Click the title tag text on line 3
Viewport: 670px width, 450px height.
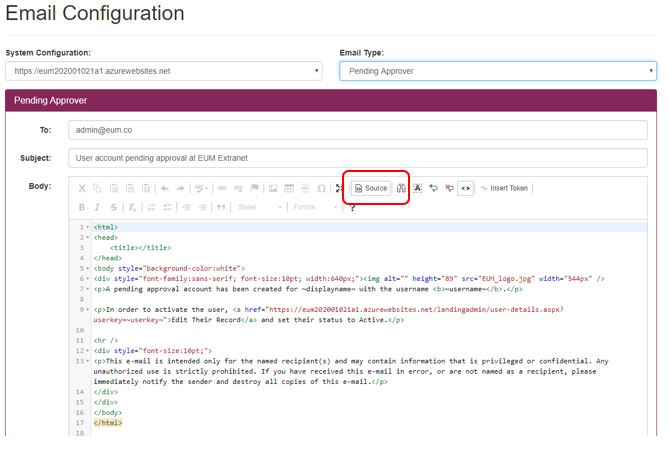coord(140,248)
